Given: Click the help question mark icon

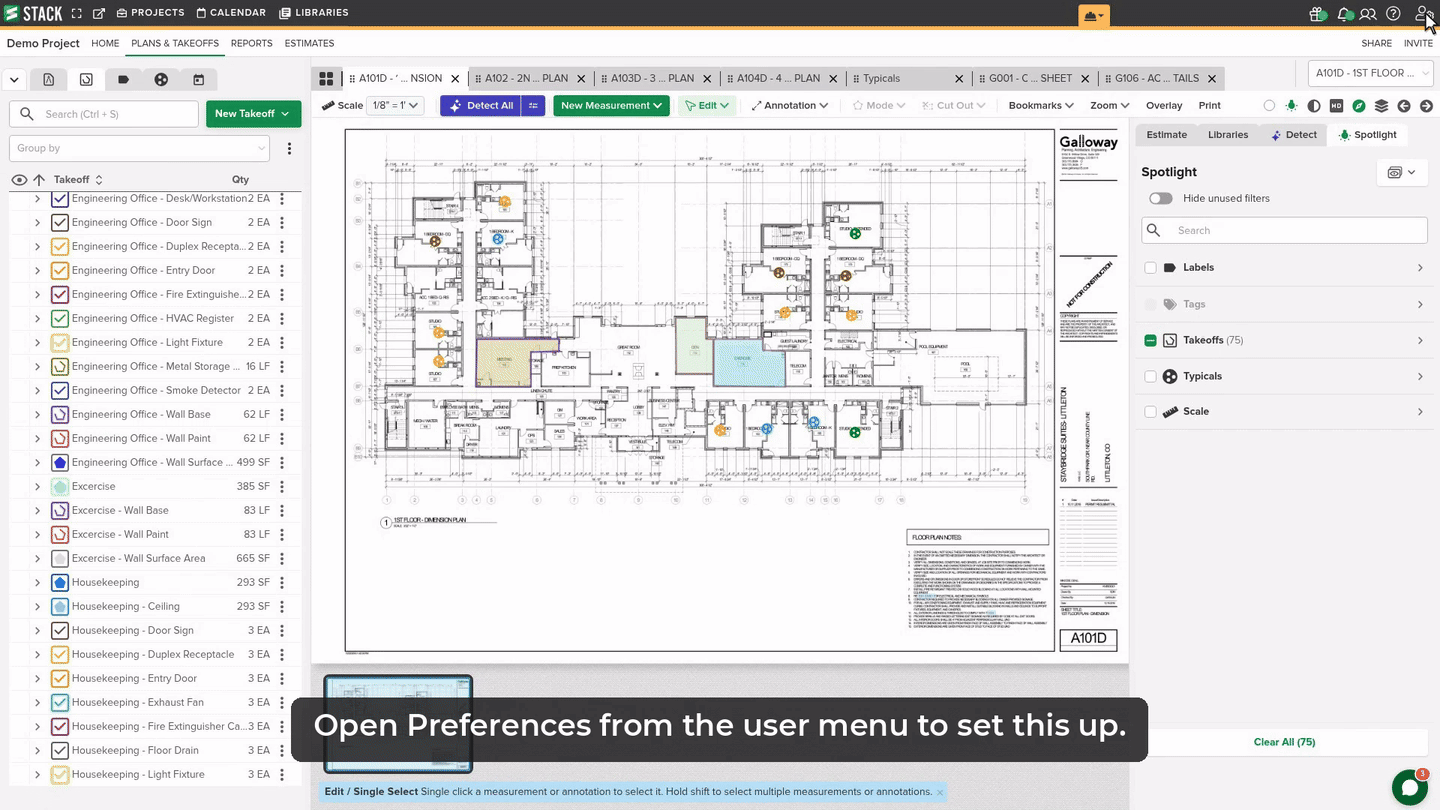Looking at the screenshot, I should [1393, 14].
